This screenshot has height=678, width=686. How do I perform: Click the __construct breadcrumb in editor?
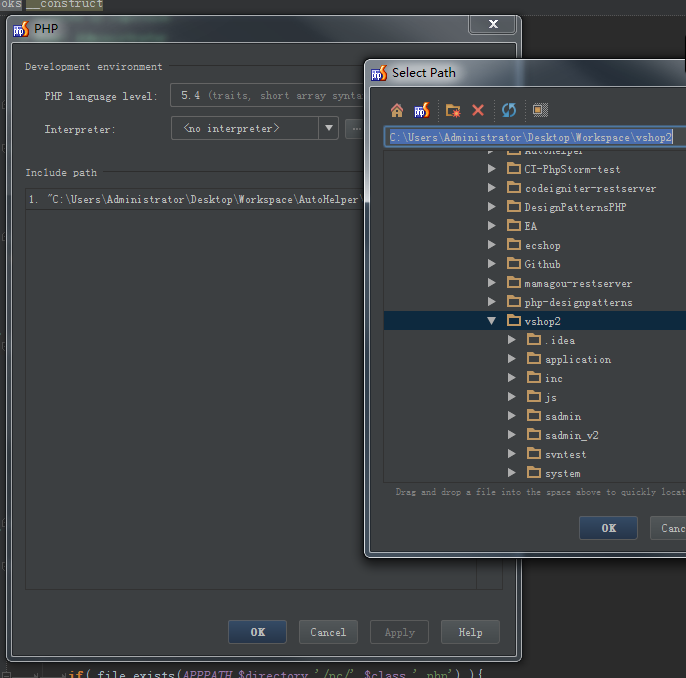[x=64, y=4]
